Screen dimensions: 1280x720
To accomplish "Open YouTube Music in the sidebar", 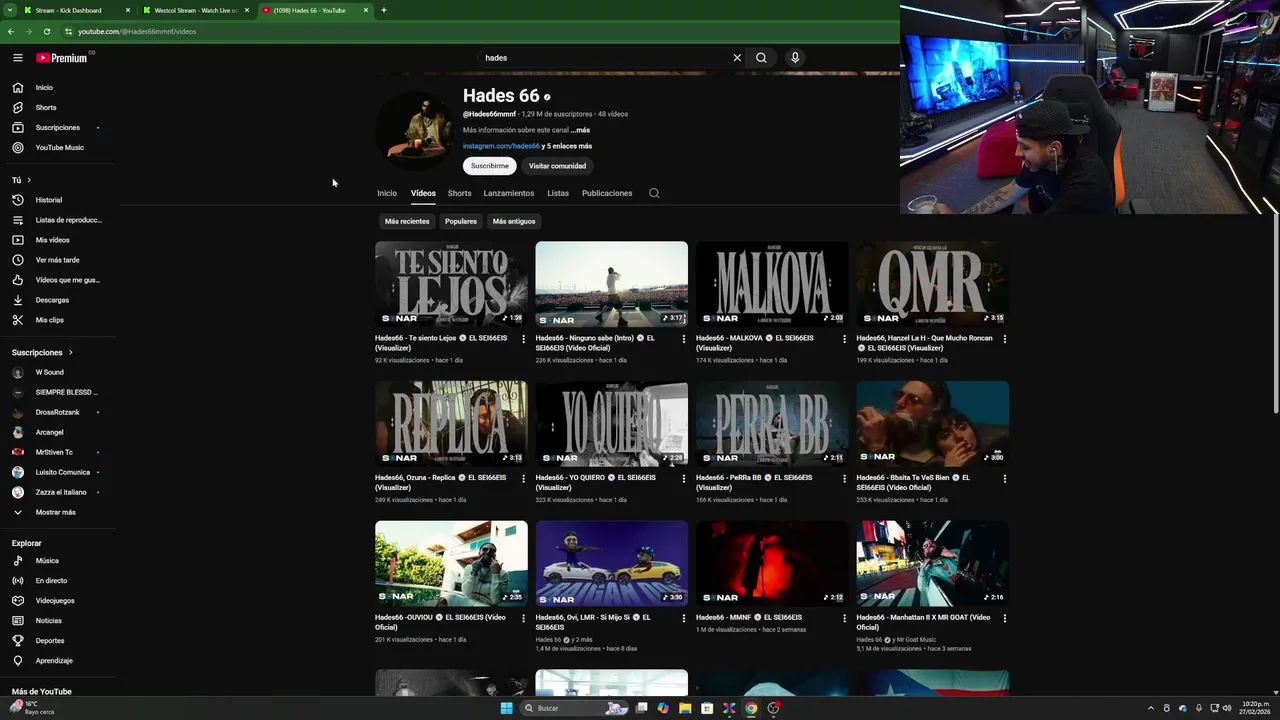I will 58,148.
